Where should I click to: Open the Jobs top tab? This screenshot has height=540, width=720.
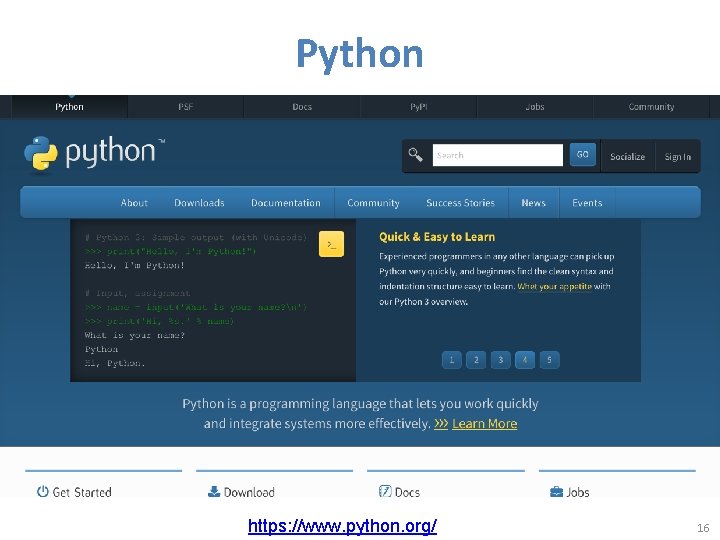click(535, 107)
